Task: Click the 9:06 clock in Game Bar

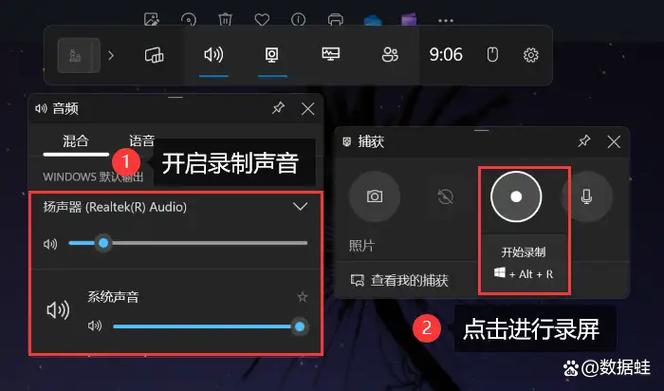Action: 446,55
